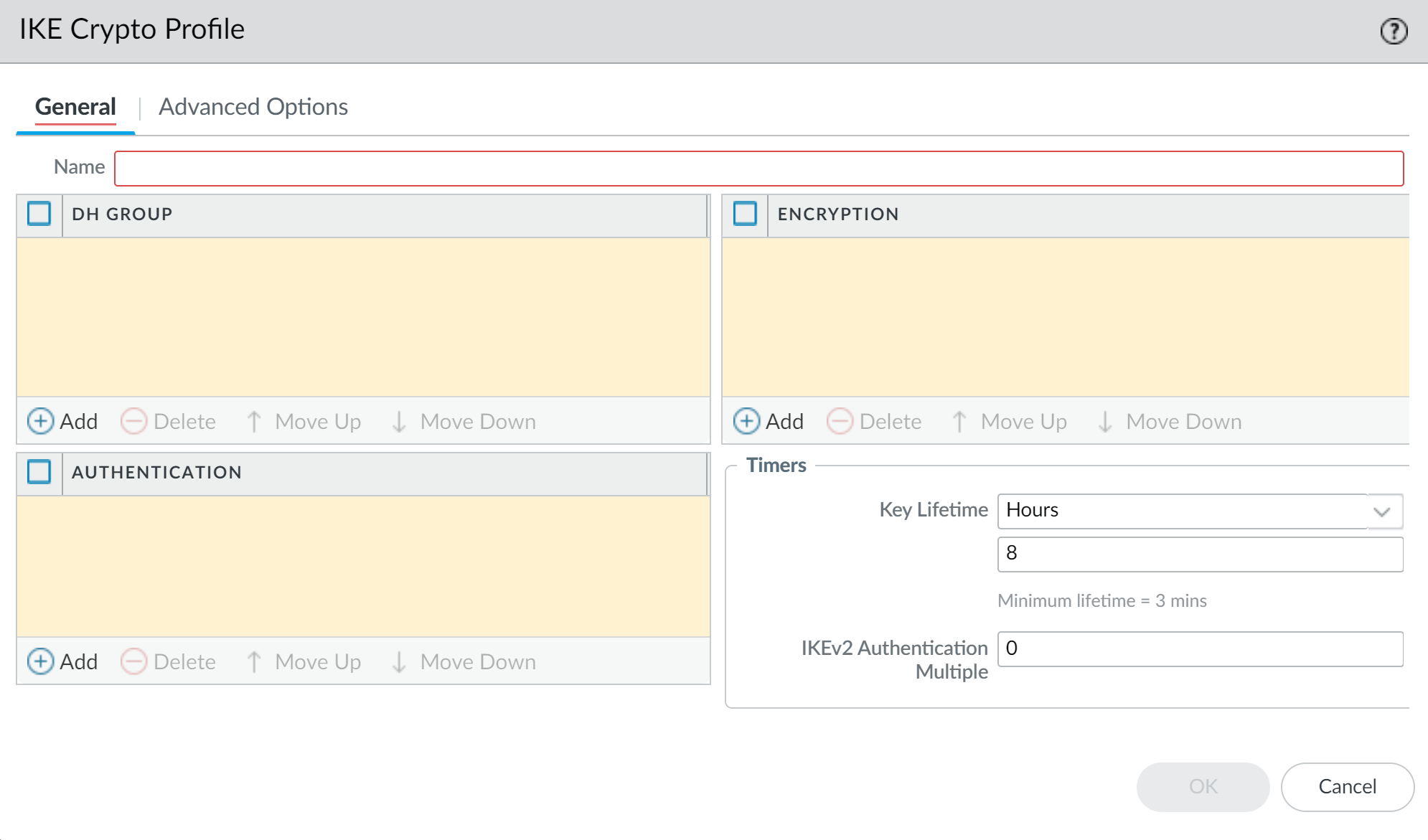Check the AUTHENTICATION select-all checkbox
Screen dimensions: 1428x840
(39, 472)
